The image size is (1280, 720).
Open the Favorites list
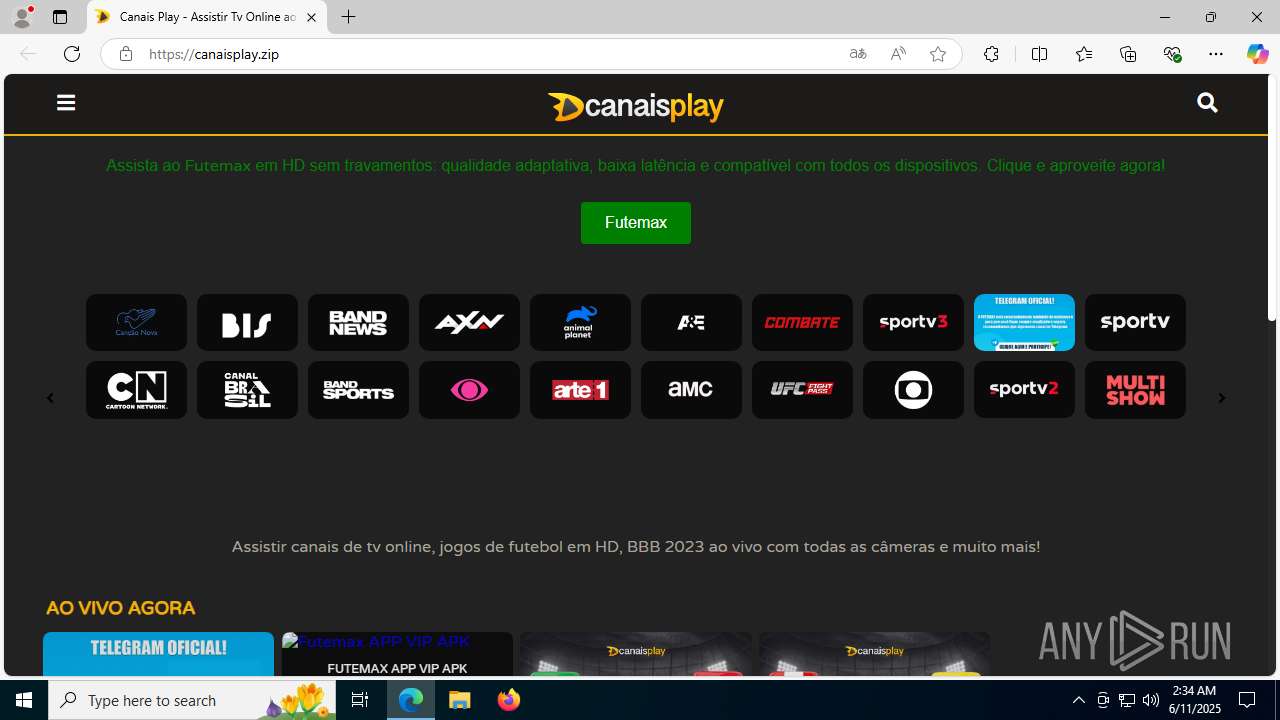point(1084,54)
